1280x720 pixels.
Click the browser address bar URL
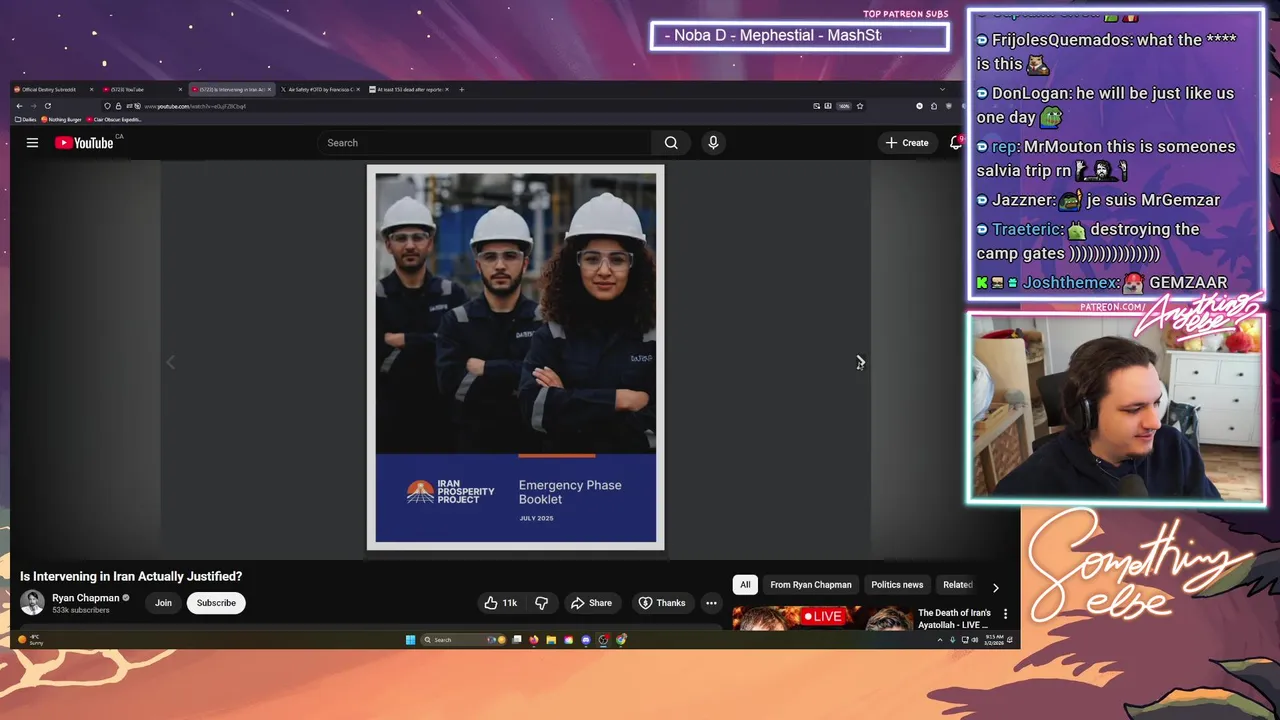[x=195, y=106]
